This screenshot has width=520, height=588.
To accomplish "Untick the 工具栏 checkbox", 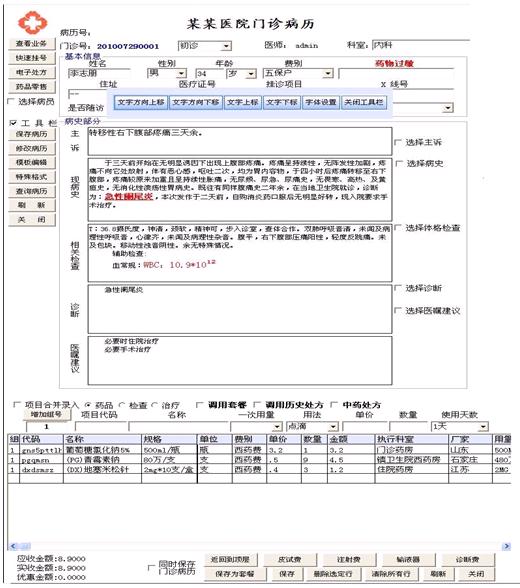I will coord(13,123).
